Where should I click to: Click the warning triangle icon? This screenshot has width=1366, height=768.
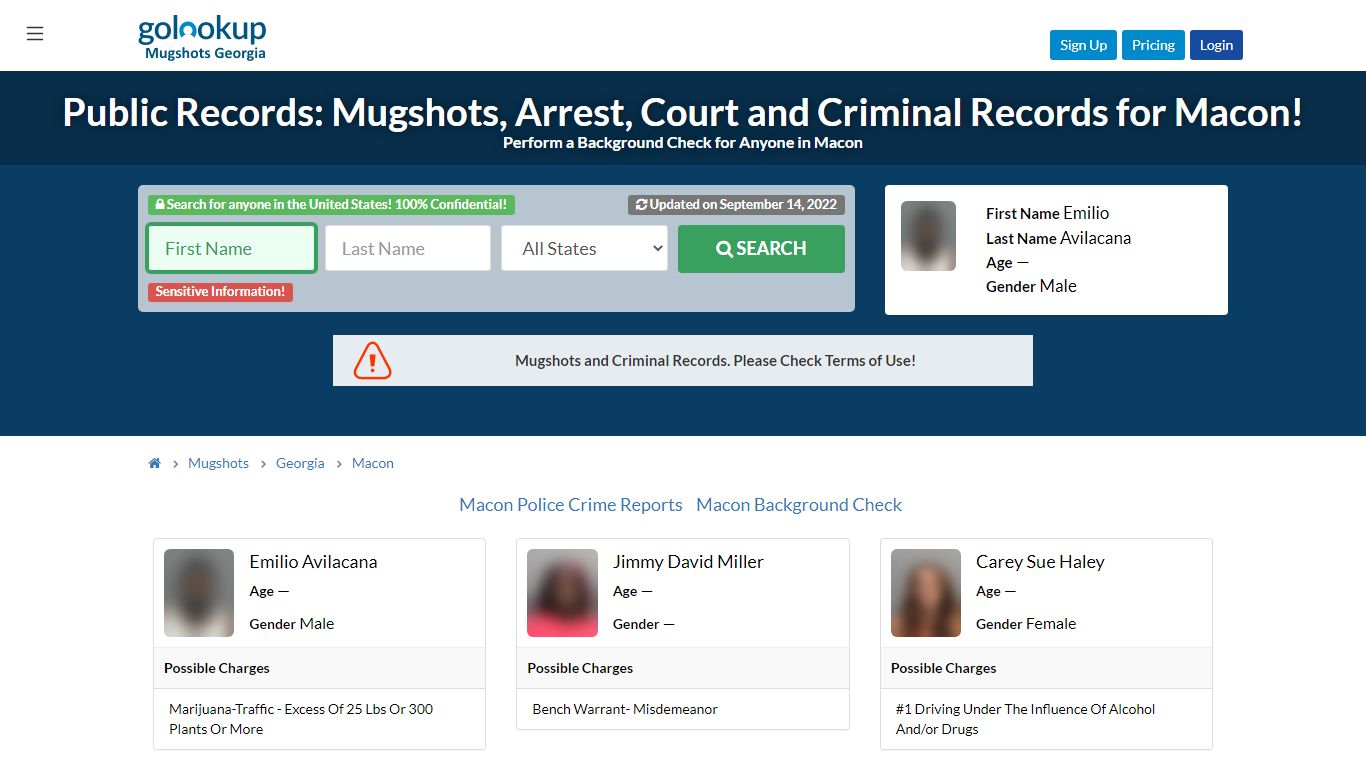point(372,360)
